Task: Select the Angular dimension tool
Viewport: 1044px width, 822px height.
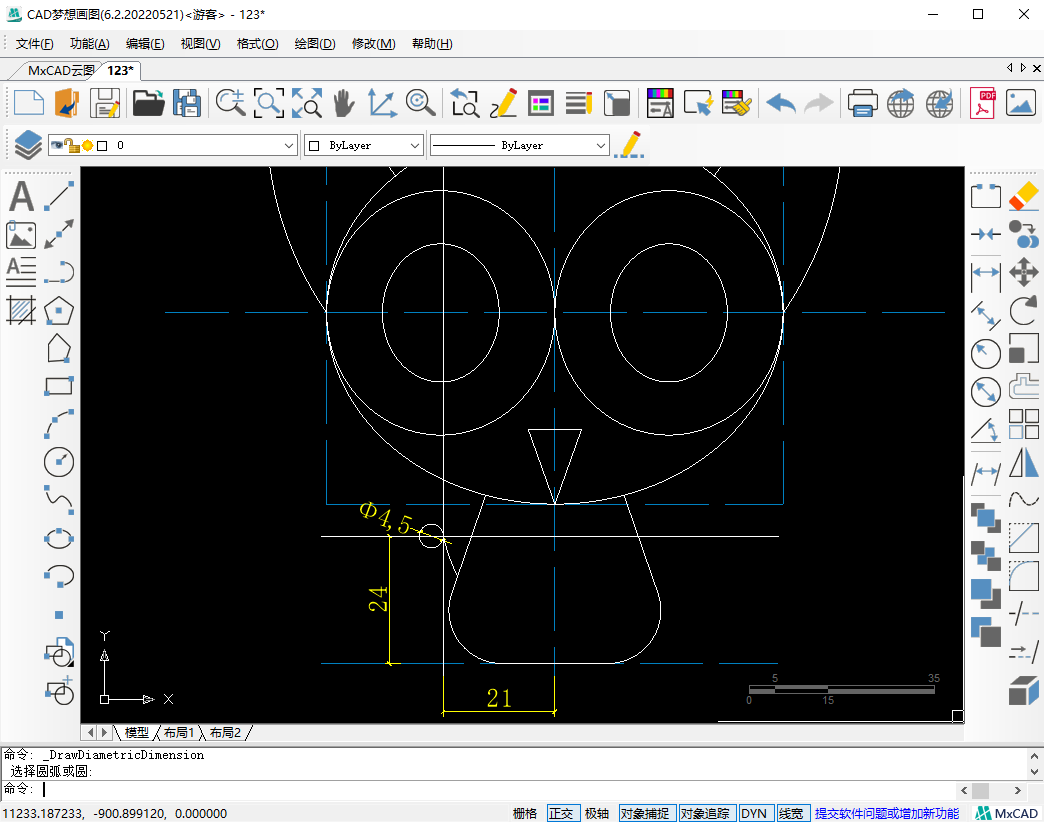Action: pyautogui.click(x=985, y=431)
